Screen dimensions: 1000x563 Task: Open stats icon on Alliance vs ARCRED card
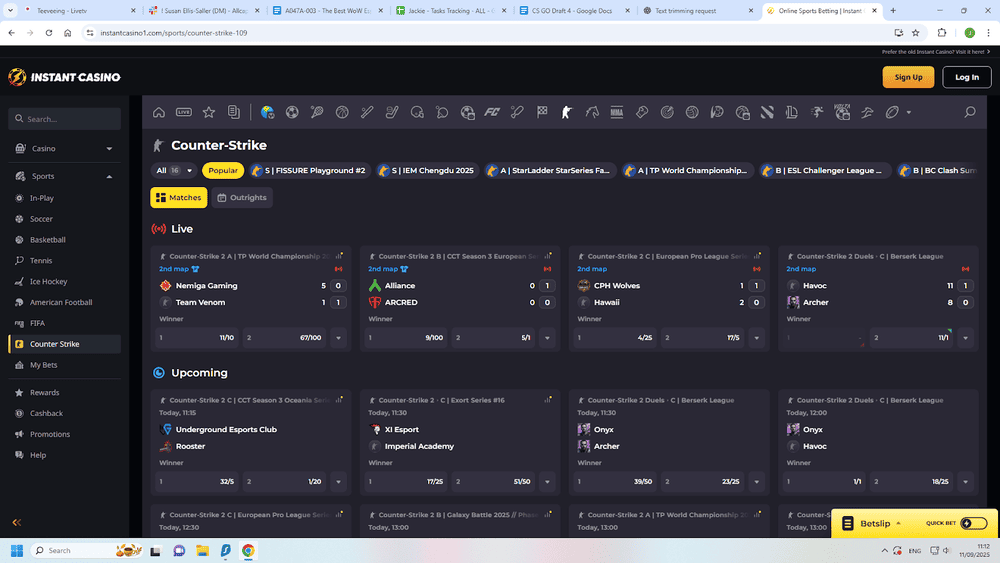pos(548,256)
